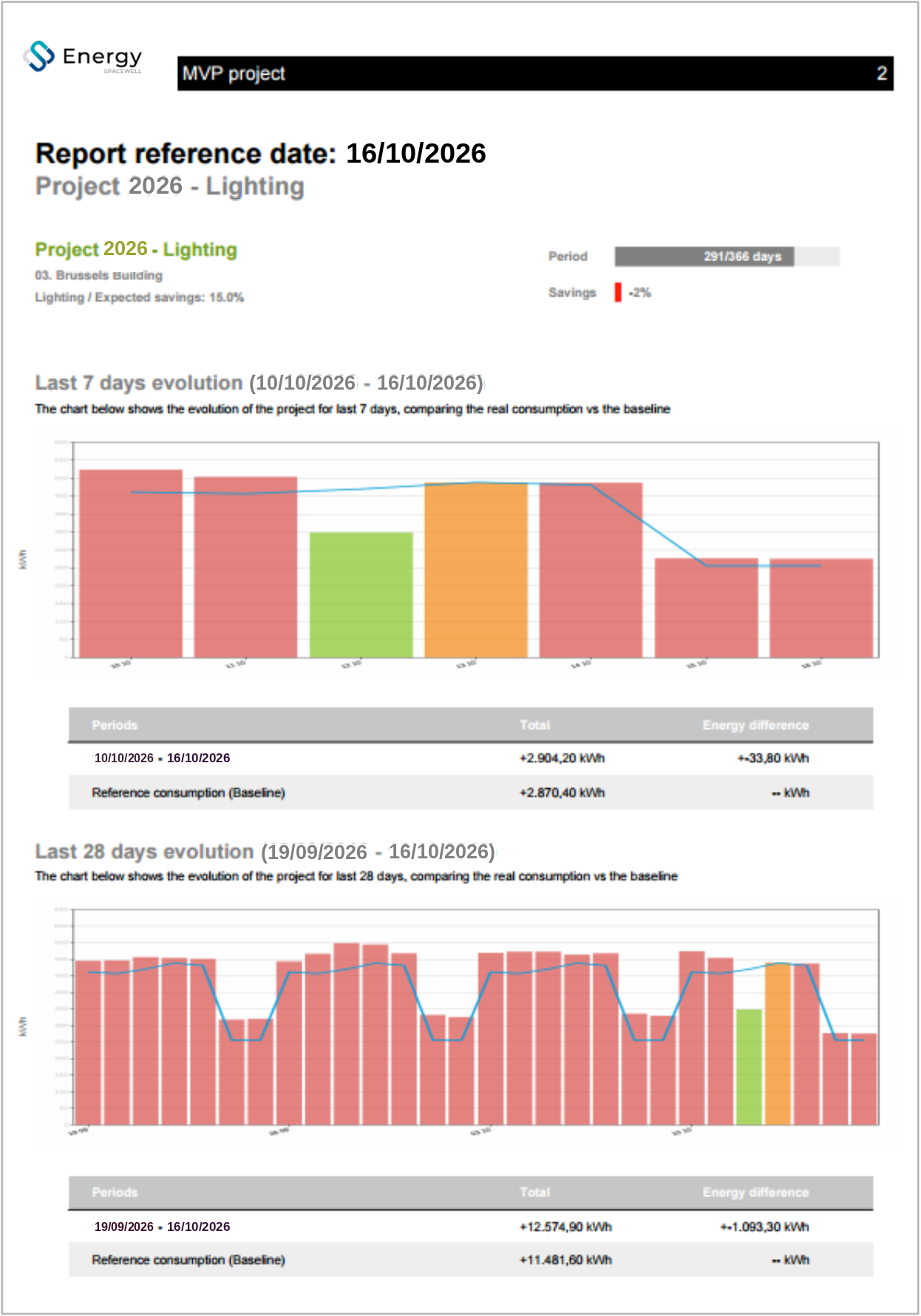The image size is (921, 1316).
Task: Click Periods header in the 7 days table
Action: pyautogui.click(x=115, y=725)
